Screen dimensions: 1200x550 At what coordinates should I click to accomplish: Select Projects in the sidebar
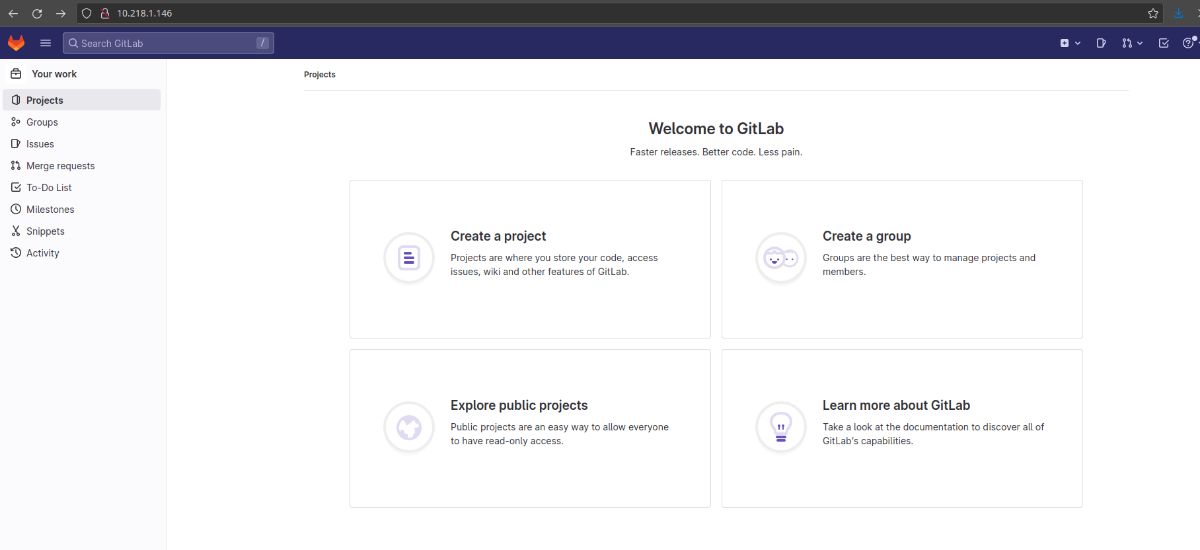(82, 100)
